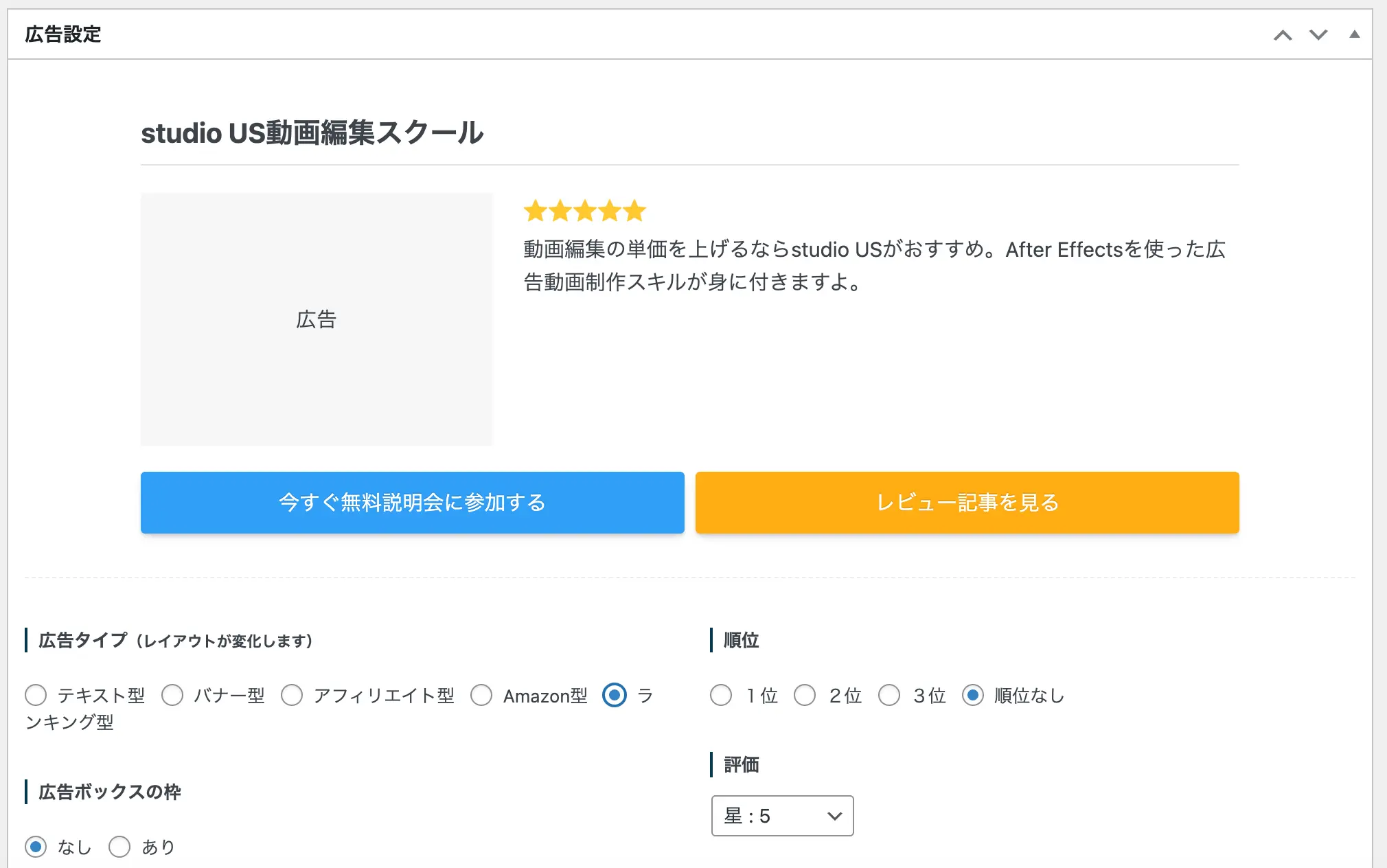This screenshot has height=868, width=1387.
Task: Click the gray 広告 placeholder image
Action: (317, 319)
